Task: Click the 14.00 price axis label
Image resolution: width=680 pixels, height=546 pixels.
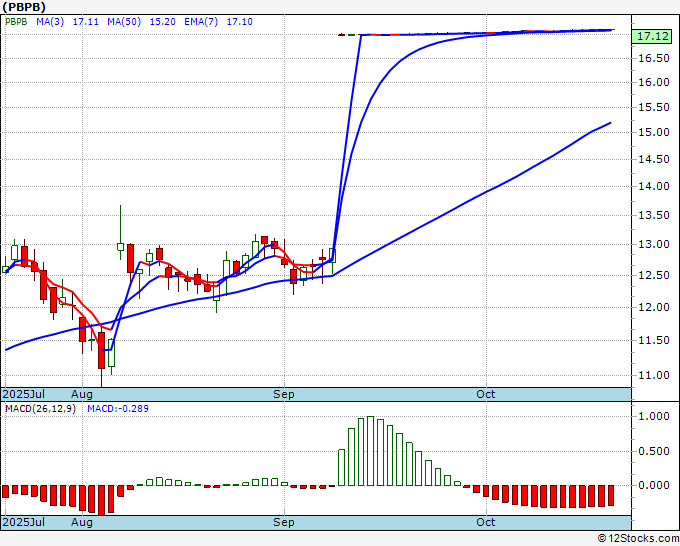Action: tap(654, 186)
